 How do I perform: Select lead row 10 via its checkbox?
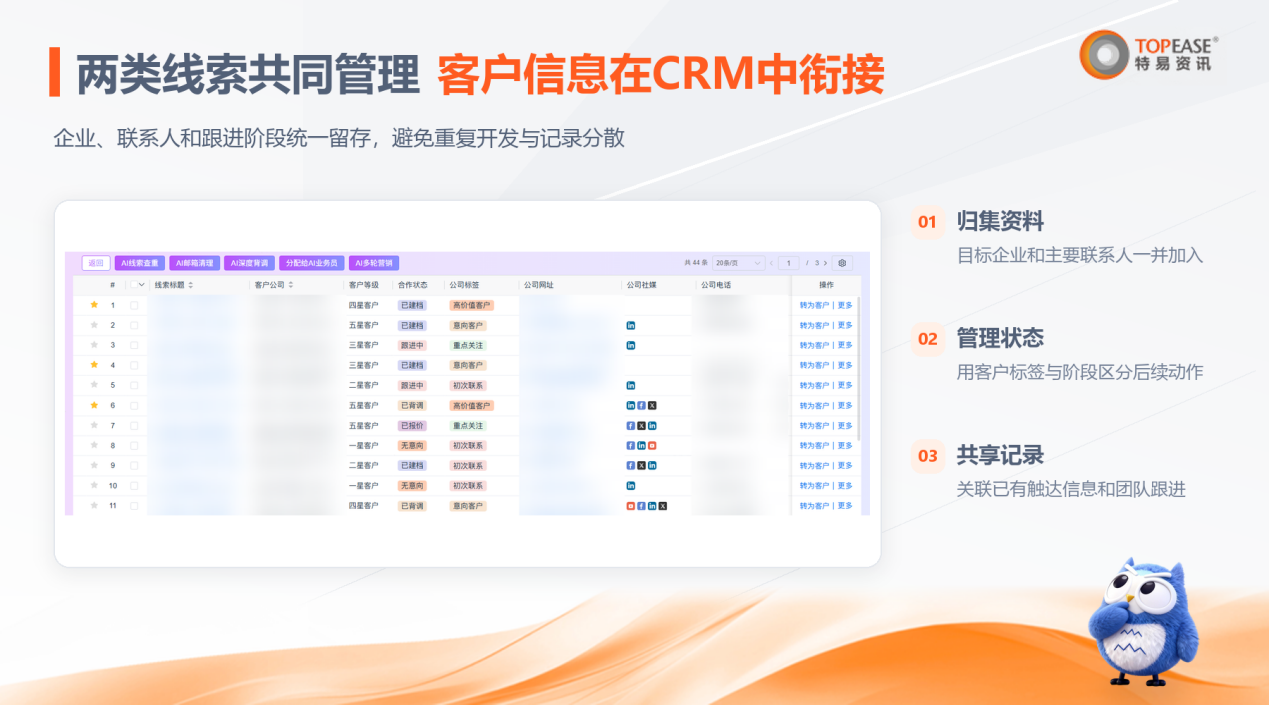134,485
